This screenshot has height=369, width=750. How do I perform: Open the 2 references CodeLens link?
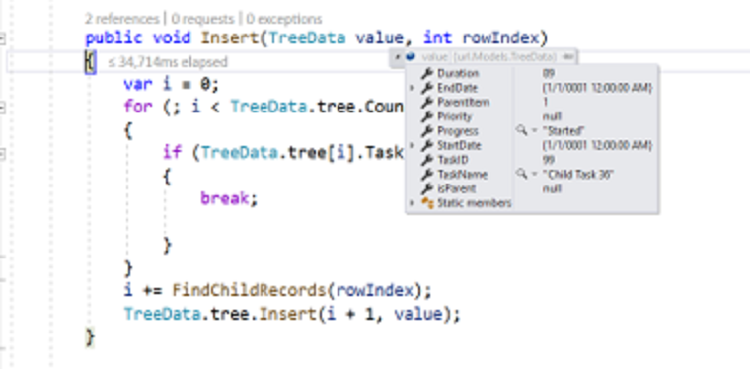122,19
